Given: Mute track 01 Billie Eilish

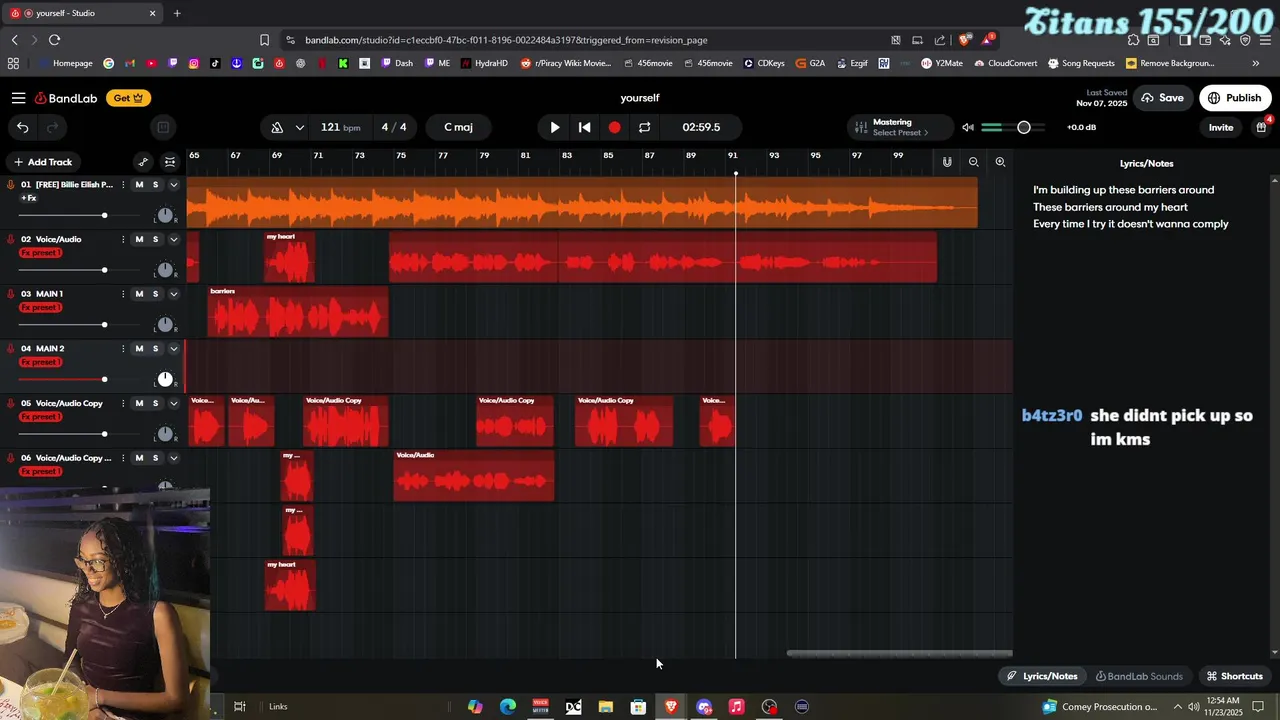Looking at the screenshot, I should pyautogui.click(x=139, y=185).
